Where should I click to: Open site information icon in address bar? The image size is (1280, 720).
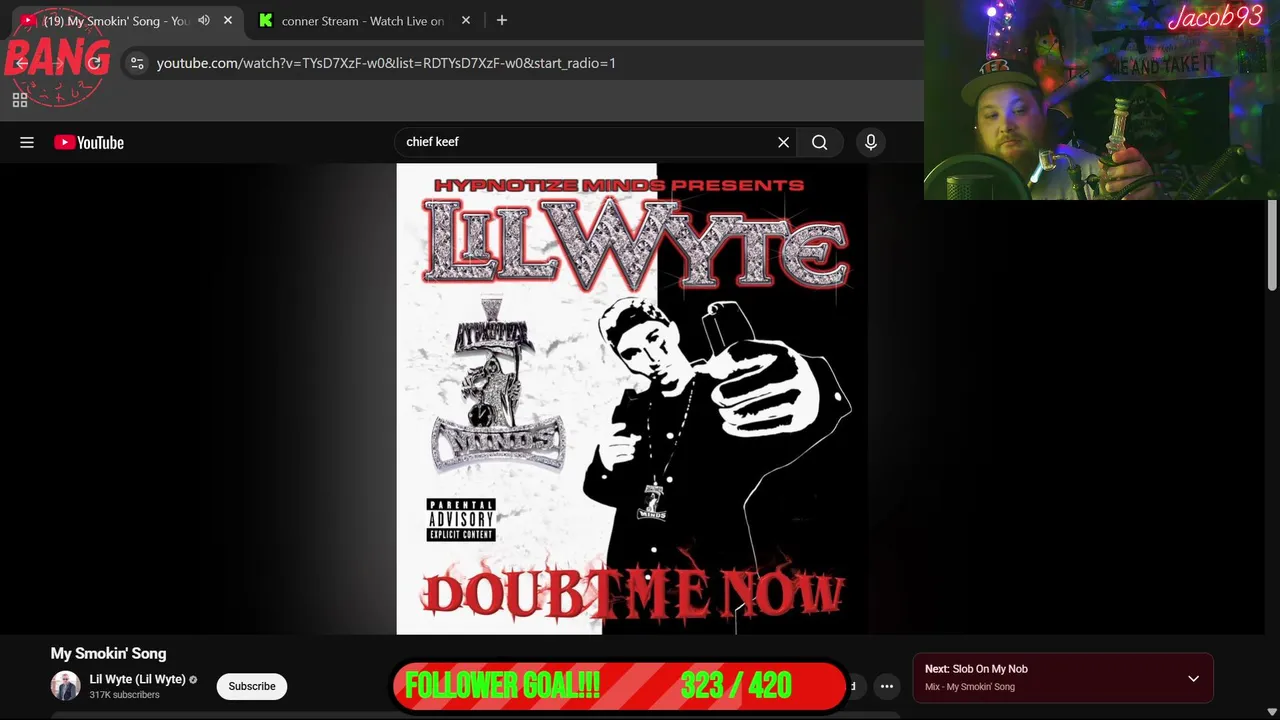137,63
